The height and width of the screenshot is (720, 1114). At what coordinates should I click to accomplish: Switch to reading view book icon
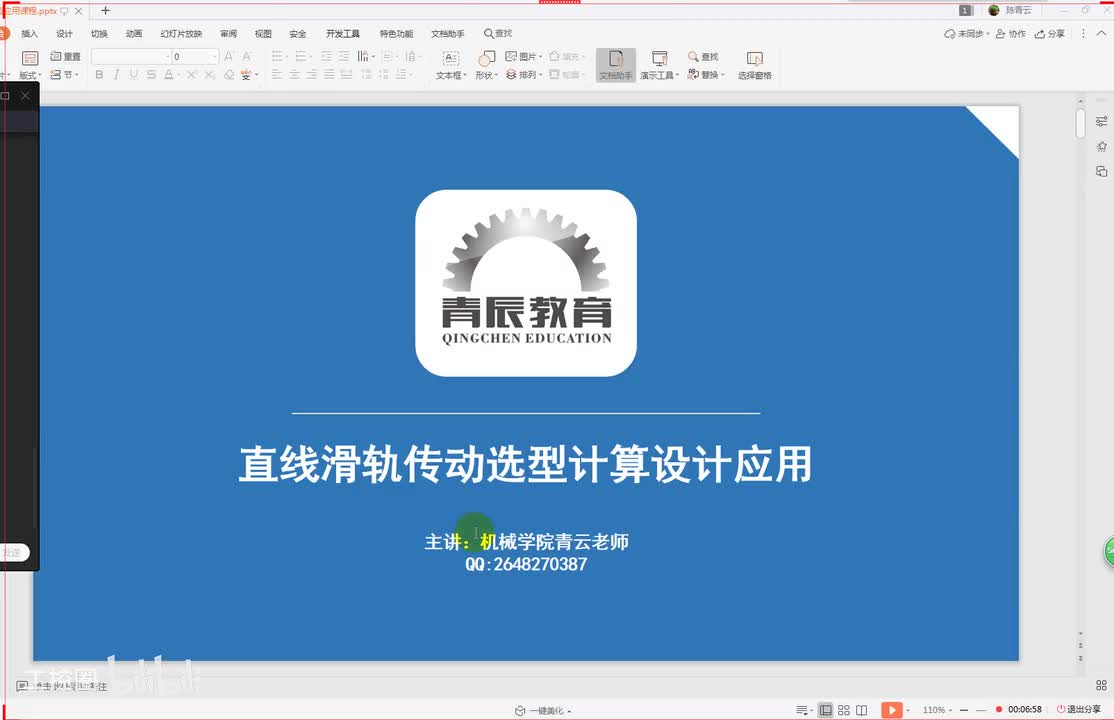tap(861, 710)
